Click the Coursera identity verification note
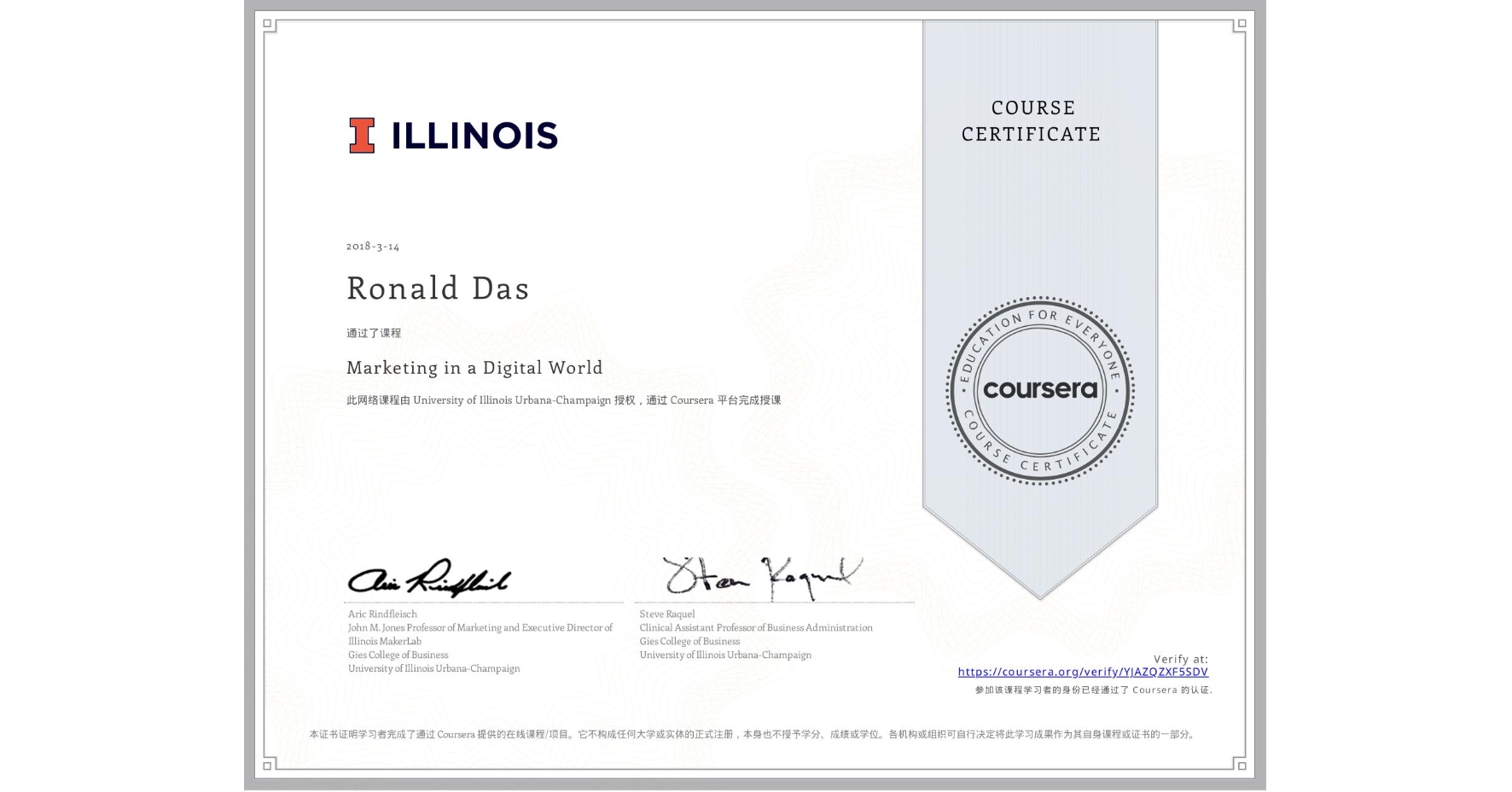This screenshot has height=792, width=1512. (x=1094, y=690)
